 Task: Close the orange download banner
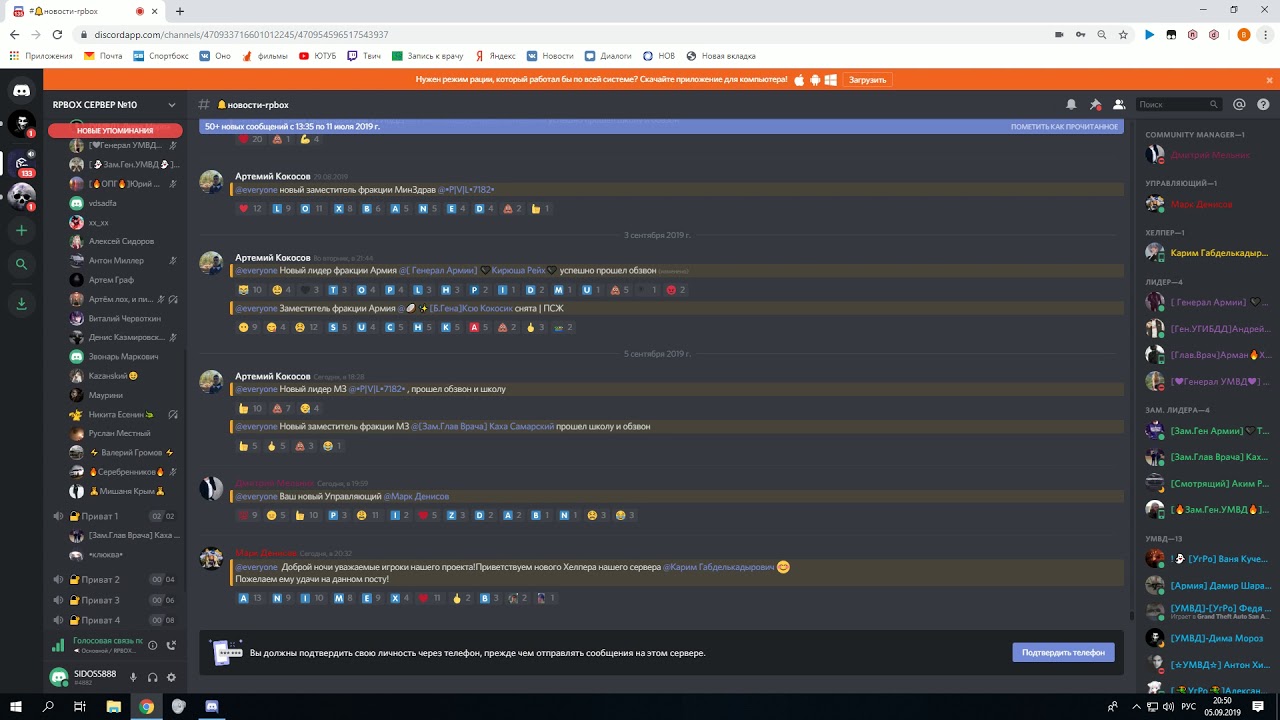[x=1268, y=79]
